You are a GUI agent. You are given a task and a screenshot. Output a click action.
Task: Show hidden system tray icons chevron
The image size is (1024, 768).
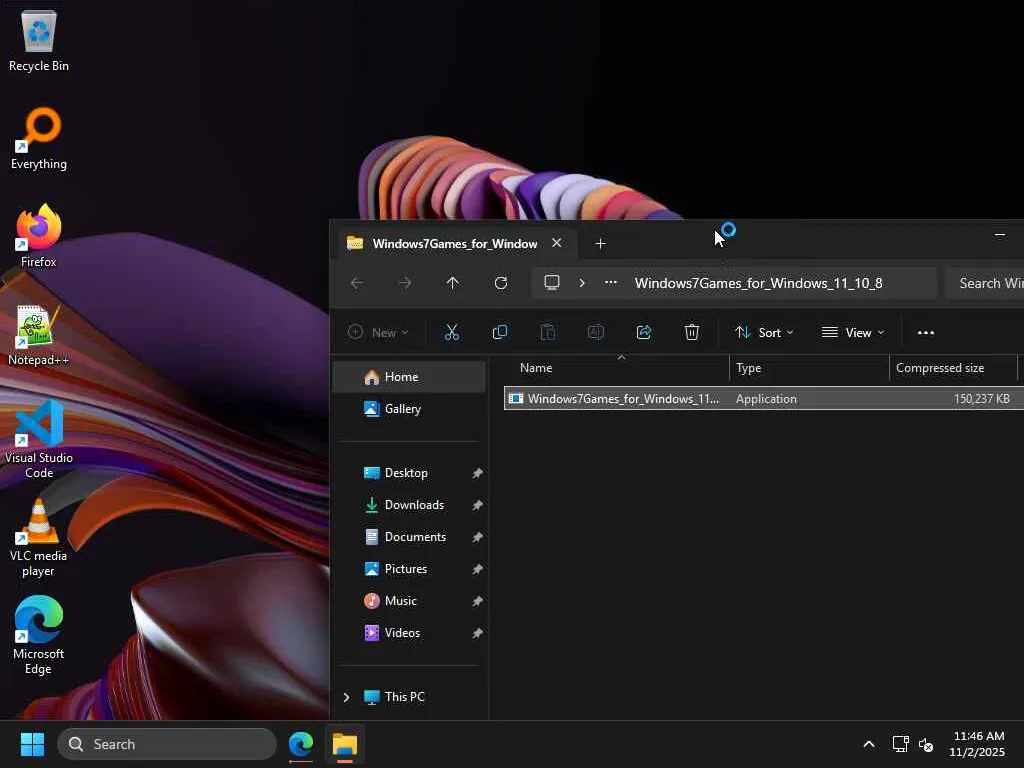(x=869, y=744)
